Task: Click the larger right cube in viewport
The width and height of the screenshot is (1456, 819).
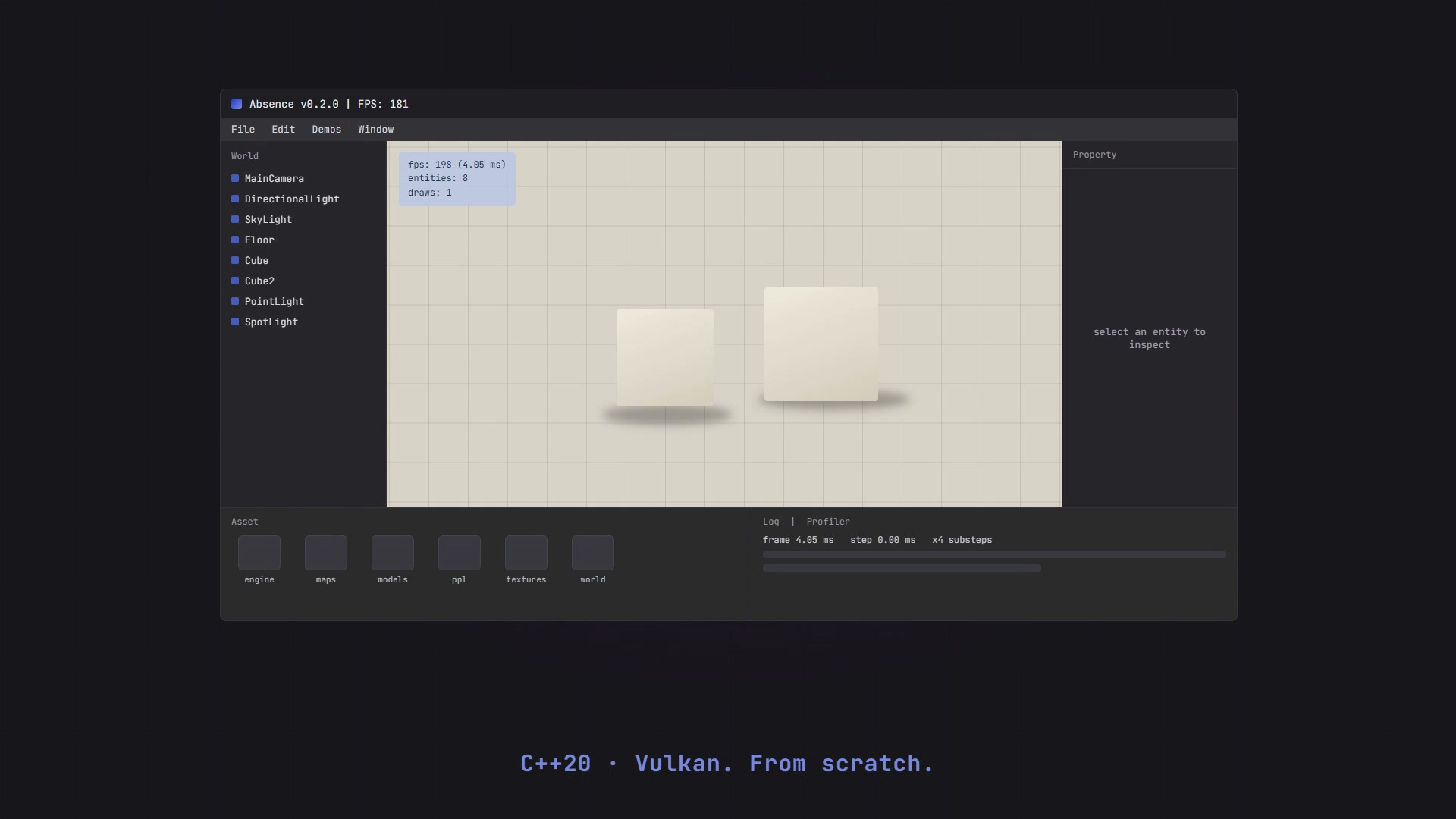Action: click(821, 344)
